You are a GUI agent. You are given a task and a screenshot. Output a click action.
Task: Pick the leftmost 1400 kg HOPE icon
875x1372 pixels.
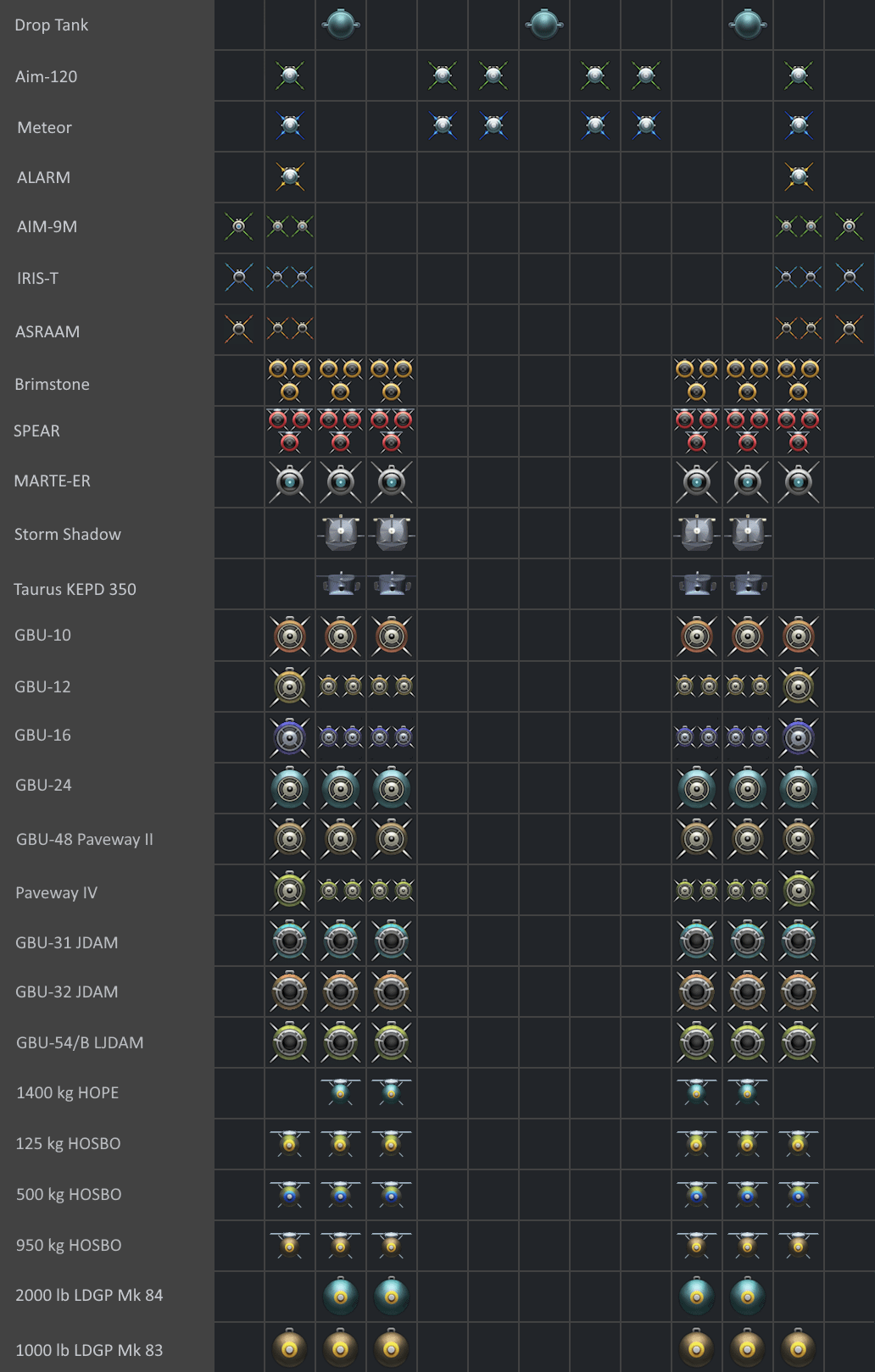point(341,1091)
